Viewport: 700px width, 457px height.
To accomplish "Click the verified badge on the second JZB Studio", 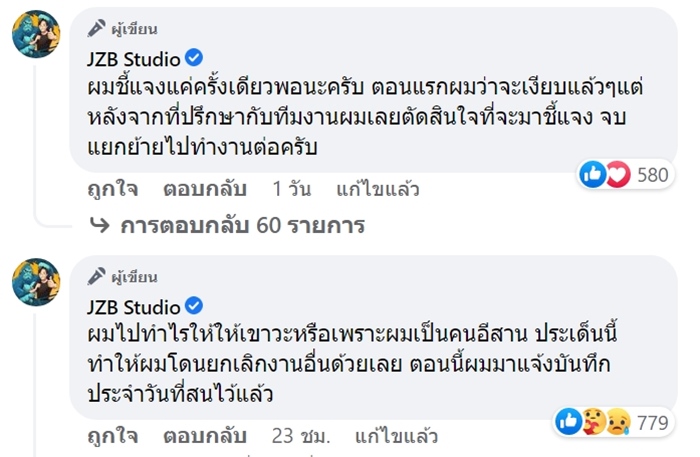I will [196, 306].
